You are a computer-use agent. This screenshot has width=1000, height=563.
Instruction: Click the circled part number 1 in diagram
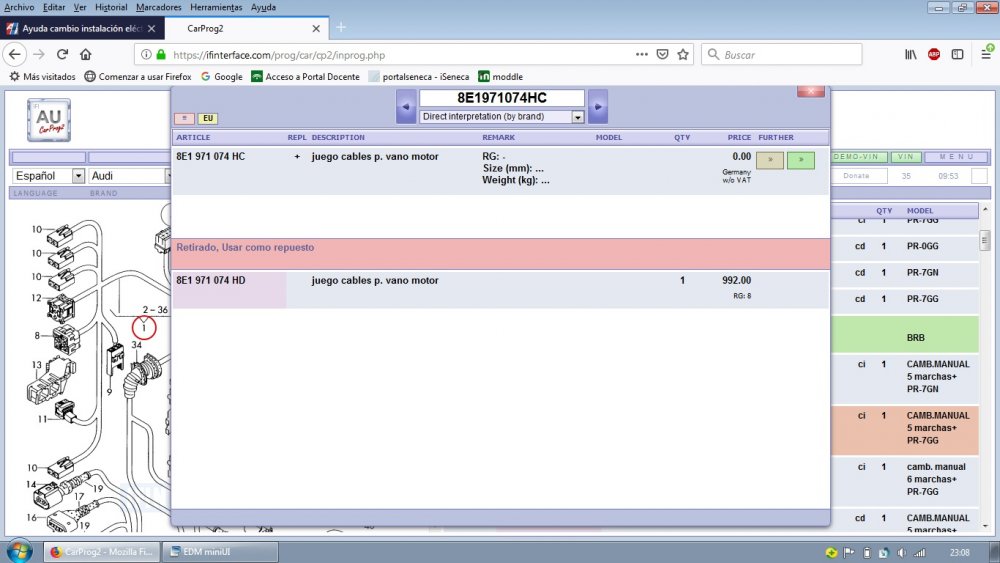(144, 328)
